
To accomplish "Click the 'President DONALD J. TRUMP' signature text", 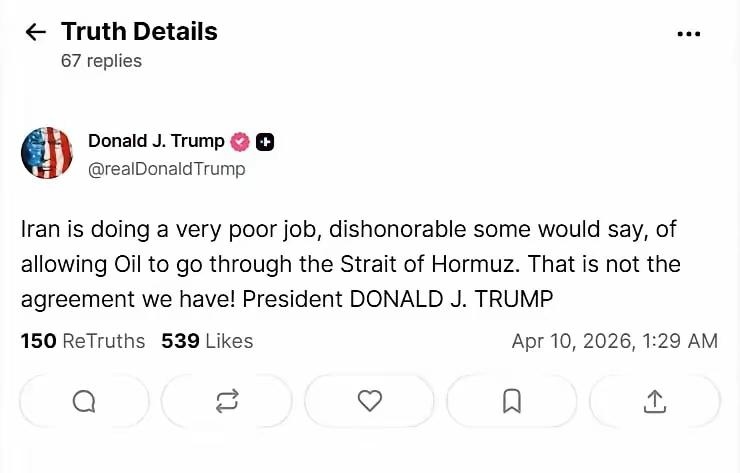I will [398, 299].
